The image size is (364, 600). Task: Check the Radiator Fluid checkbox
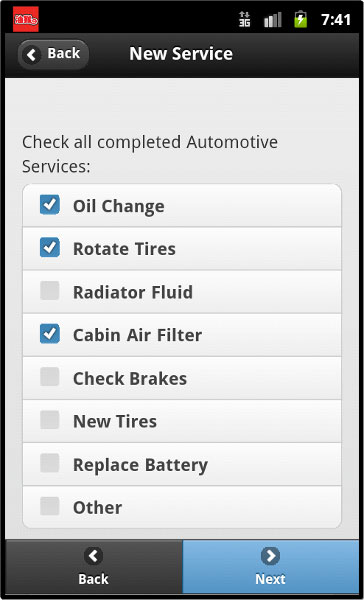50,291
